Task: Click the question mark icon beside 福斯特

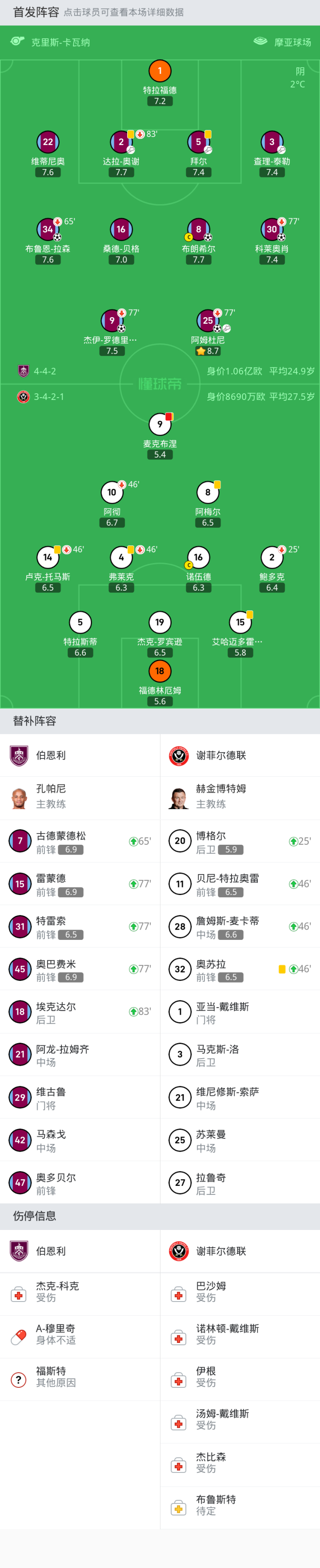Action: click(x=19, y=1381)
